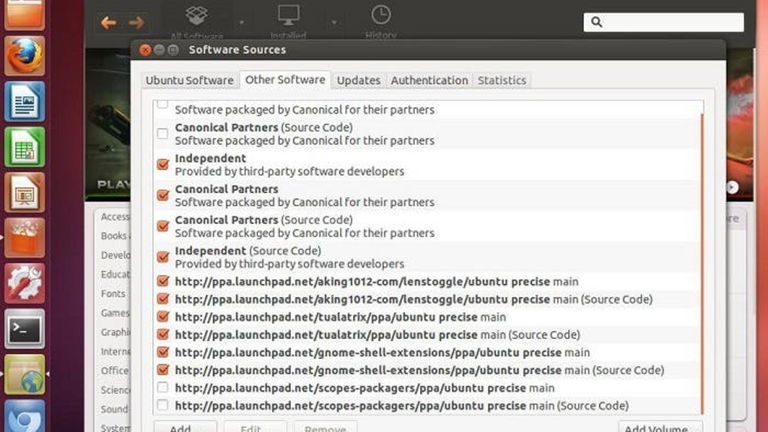Uncheck checked Canonical Partners (Source Code)

[x=163, y=226]
